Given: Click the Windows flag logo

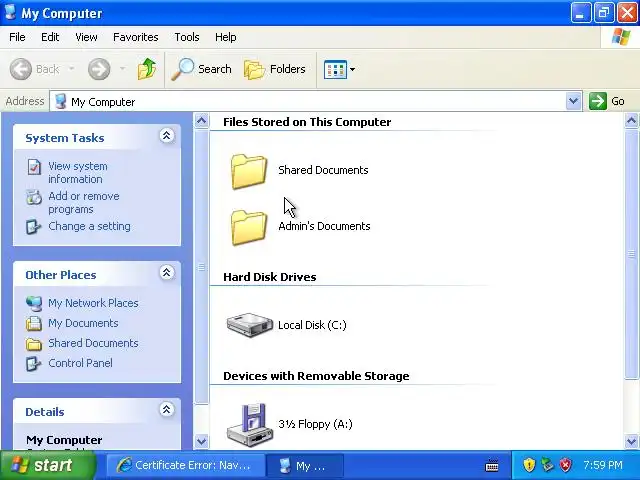Looking at the screenshot, I should 620,37.
